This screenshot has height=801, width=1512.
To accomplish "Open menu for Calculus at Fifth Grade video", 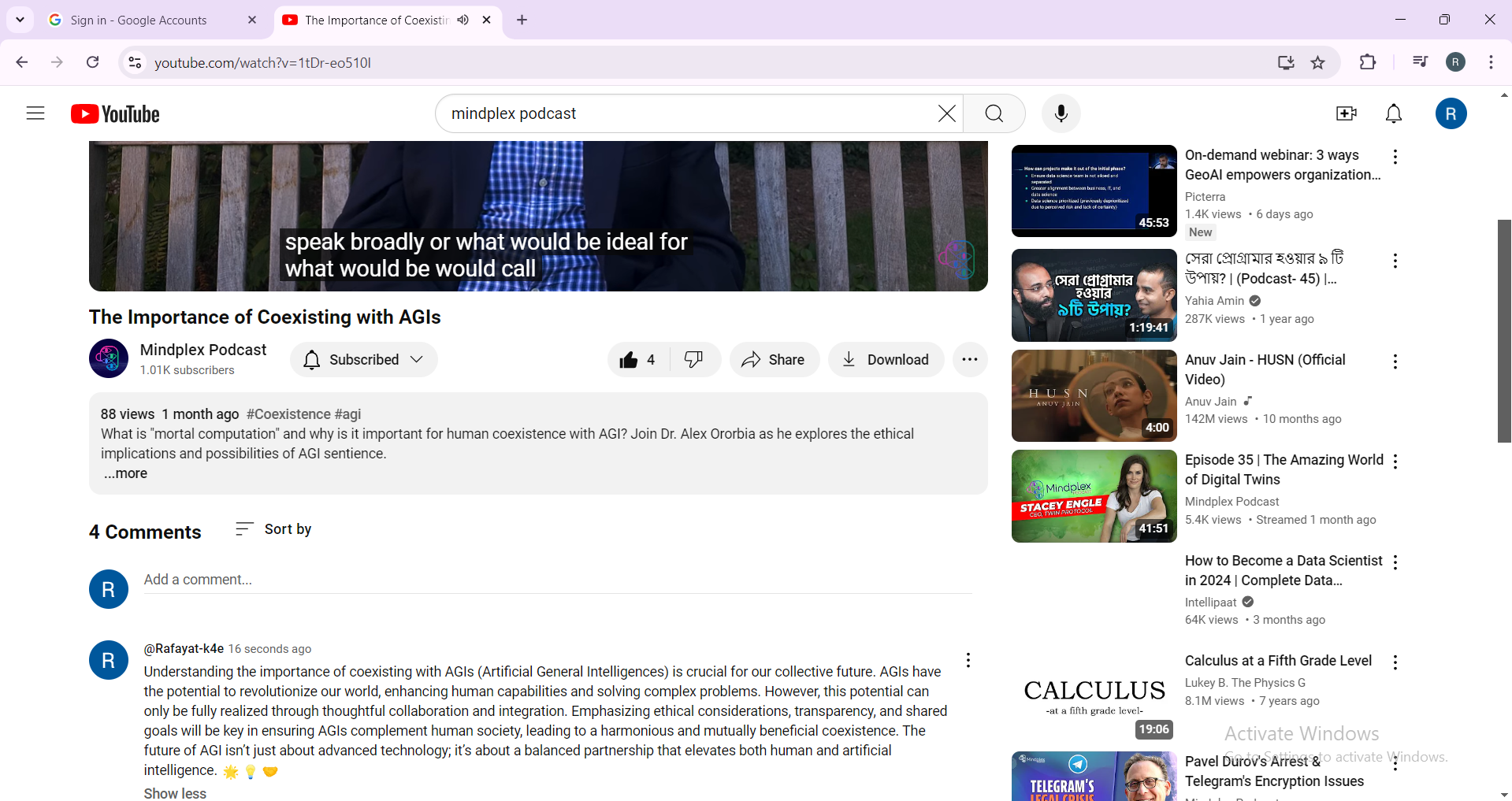I will click(x=1395, y=662).
